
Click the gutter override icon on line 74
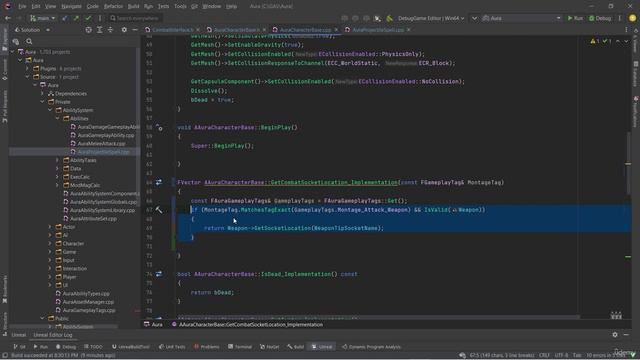pos(159,274)
